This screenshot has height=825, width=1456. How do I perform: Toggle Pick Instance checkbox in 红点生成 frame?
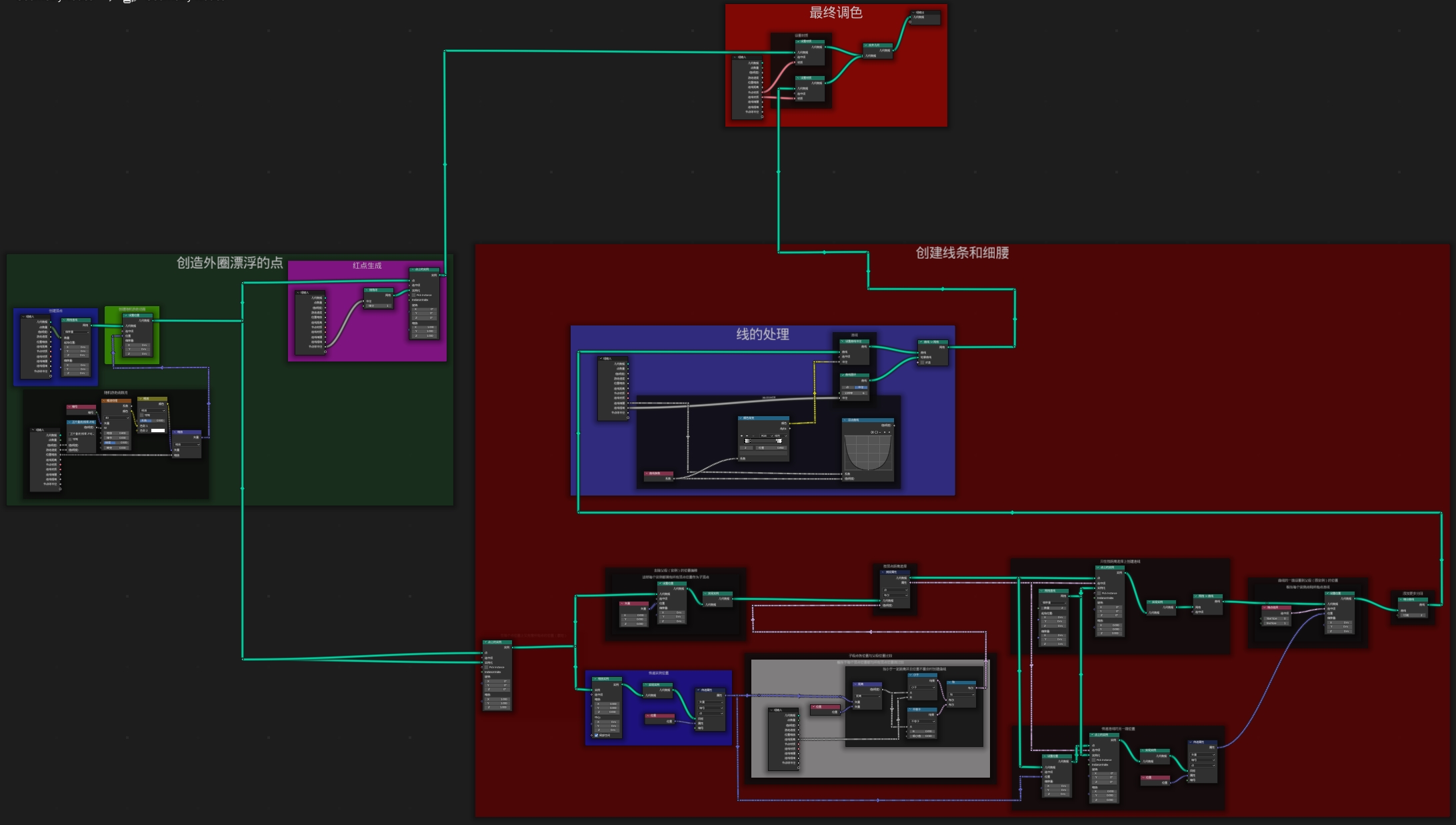[x=413, y=295]
